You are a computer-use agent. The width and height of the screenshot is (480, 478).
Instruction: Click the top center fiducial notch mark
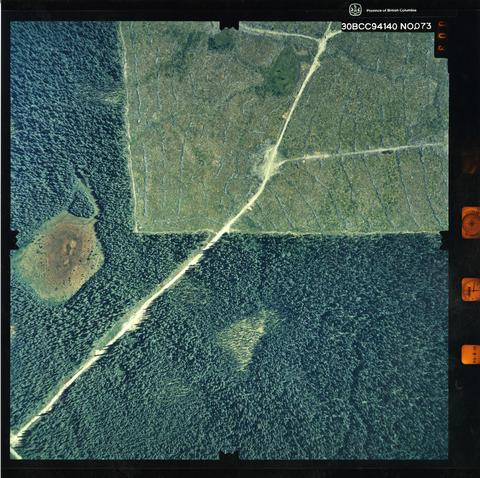[229, 25]
